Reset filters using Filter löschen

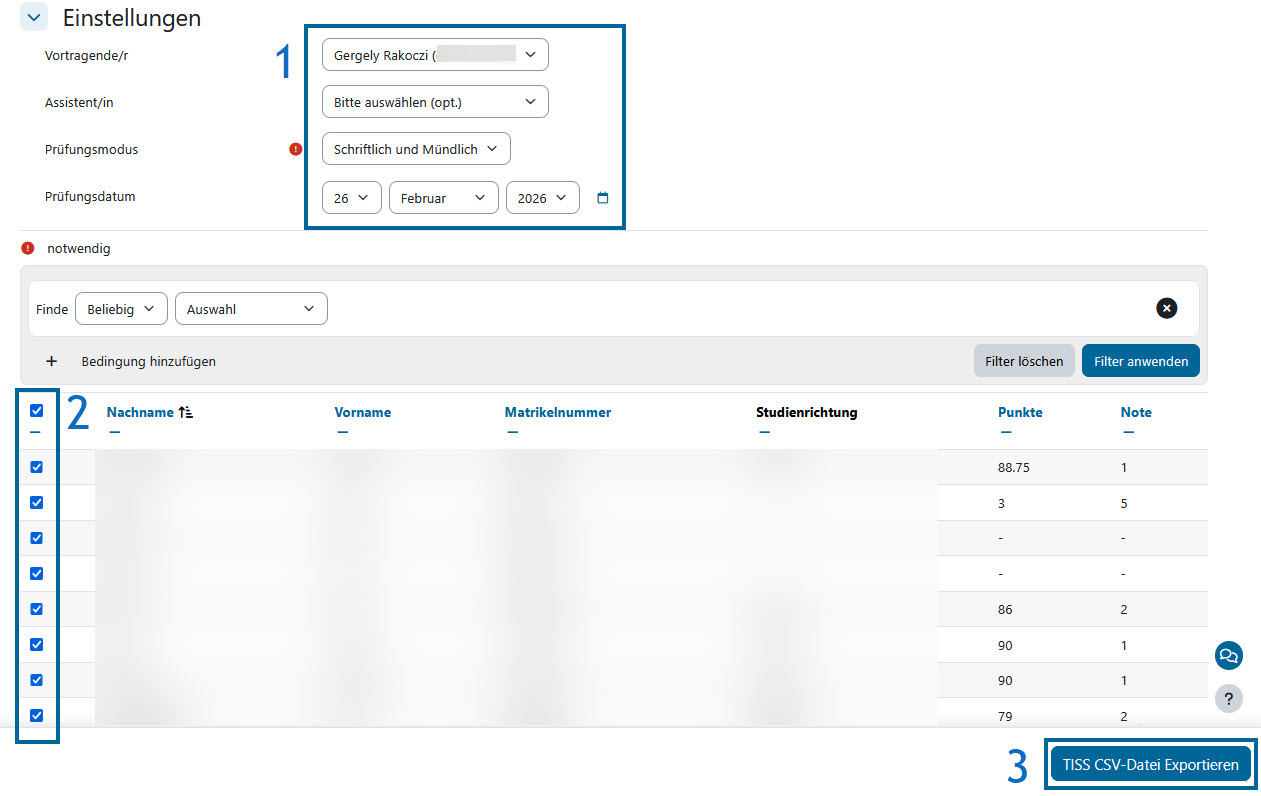coord(1024,360)
